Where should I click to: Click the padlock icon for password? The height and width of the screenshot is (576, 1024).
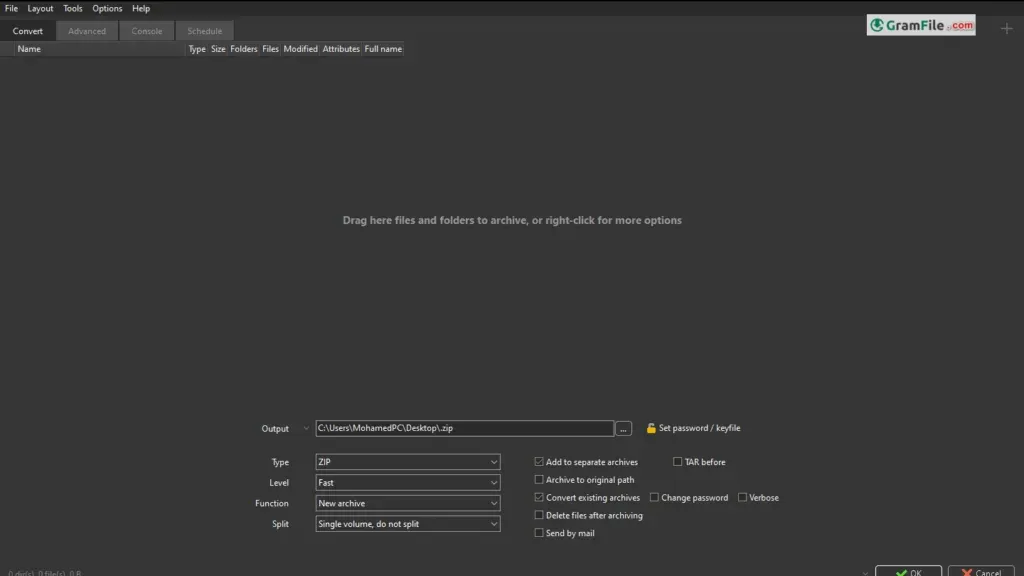pos(651,428)
